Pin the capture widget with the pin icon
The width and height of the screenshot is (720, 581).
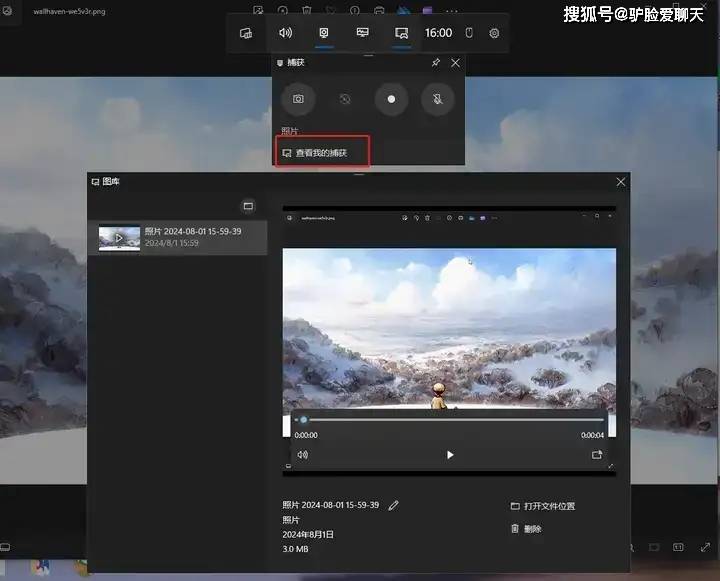[436, 62]
